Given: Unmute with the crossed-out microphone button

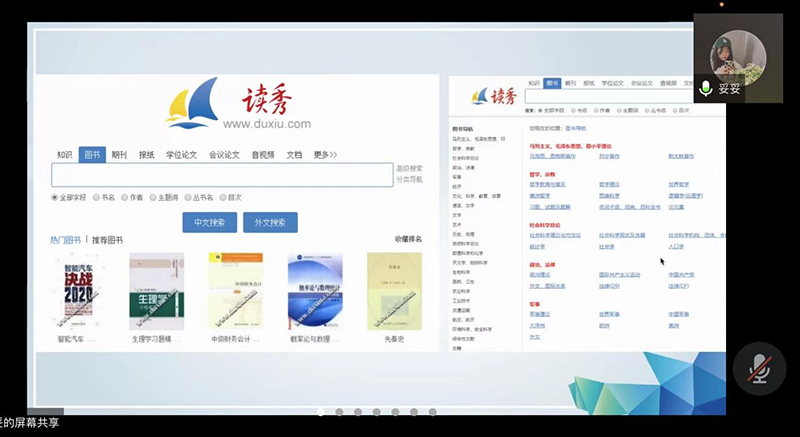Looking at the screenshot, I should click(x=759, y=368).
